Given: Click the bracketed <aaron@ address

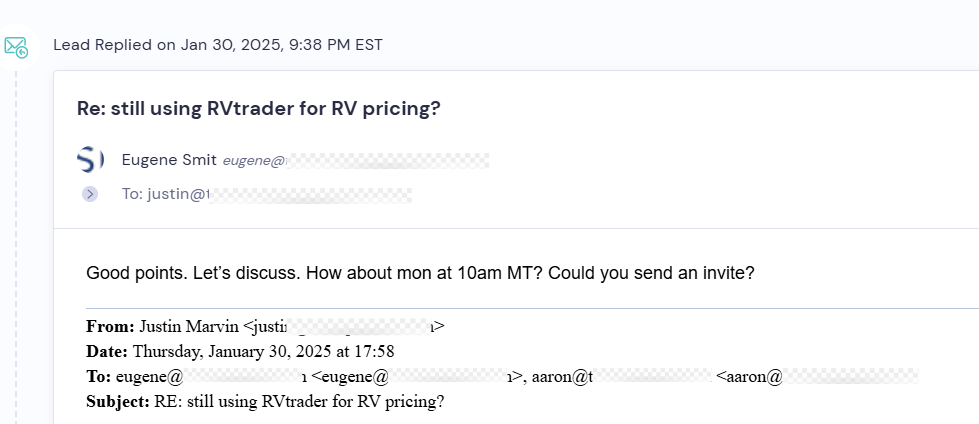Looking at the screenshot, I should 817,377.
